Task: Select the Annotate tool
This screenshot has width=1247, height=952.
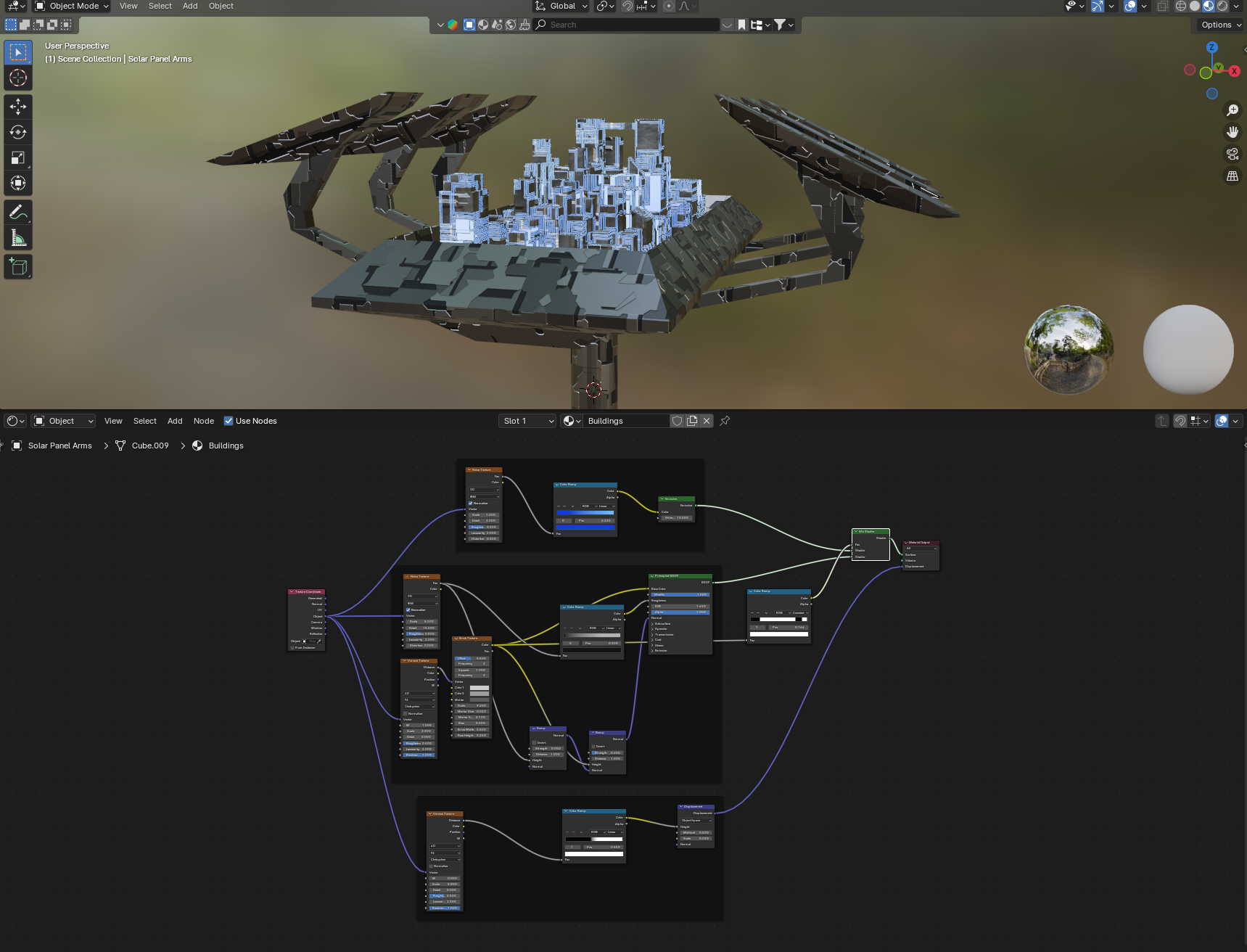Action: pyautogui.click(x=18, y=213)
